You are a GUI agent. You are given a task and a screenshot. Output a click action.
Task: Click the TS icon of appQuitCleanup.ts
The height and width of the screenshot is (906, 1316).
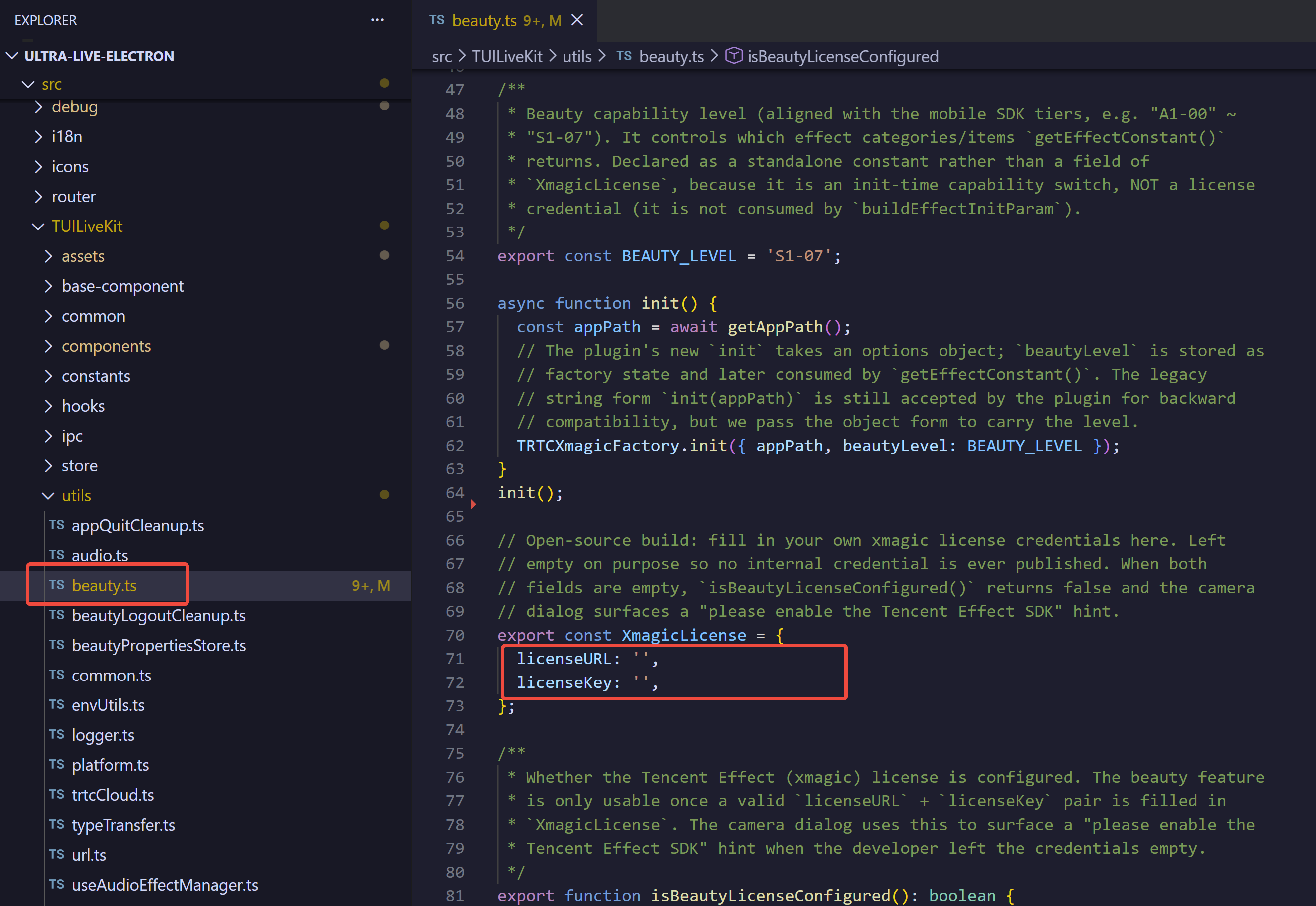tap(57, 524)
